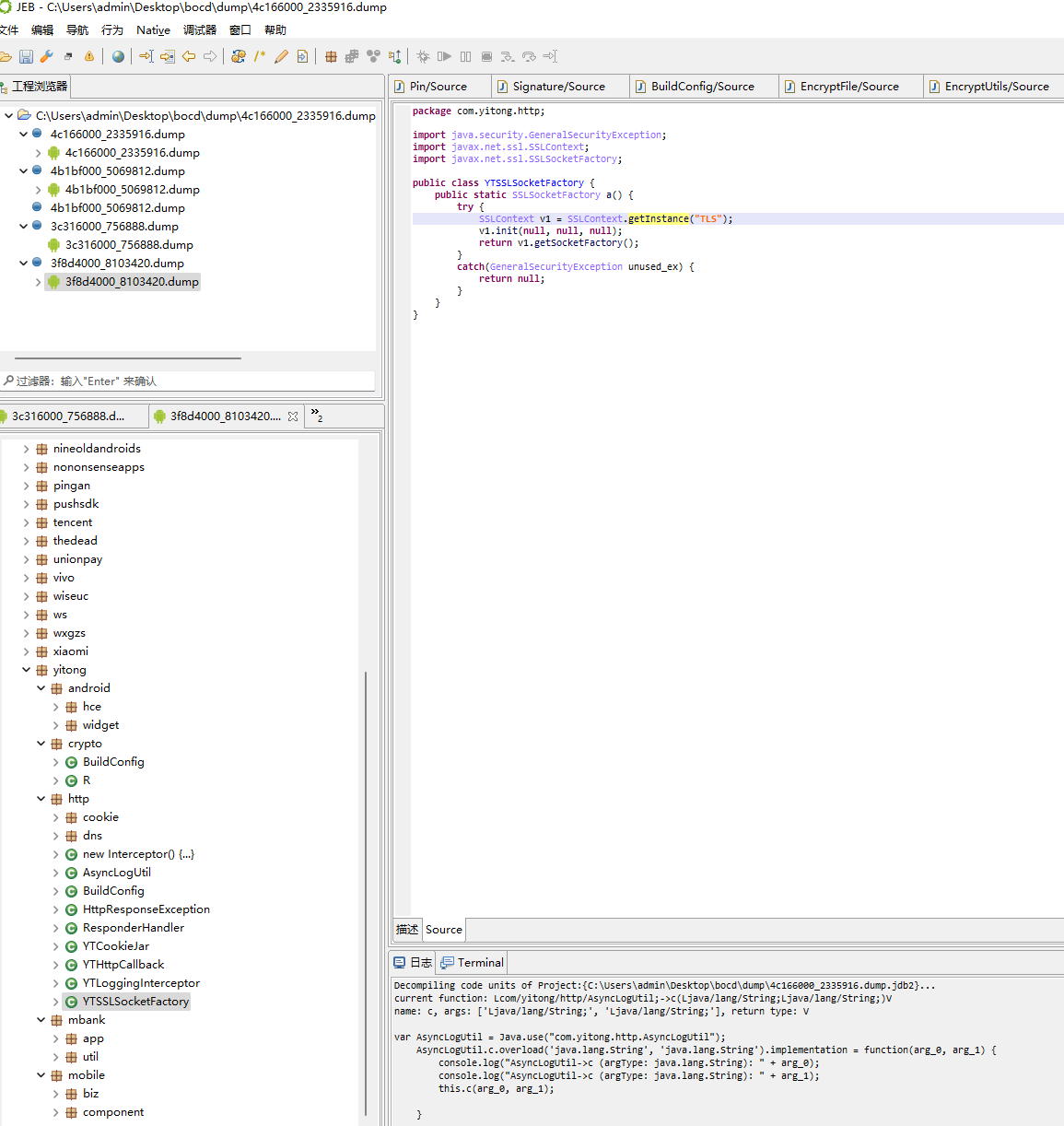Click the gray three-circles graph toolbar icon
This screenshot has height=1126, width=1064.
pos(373,56)
